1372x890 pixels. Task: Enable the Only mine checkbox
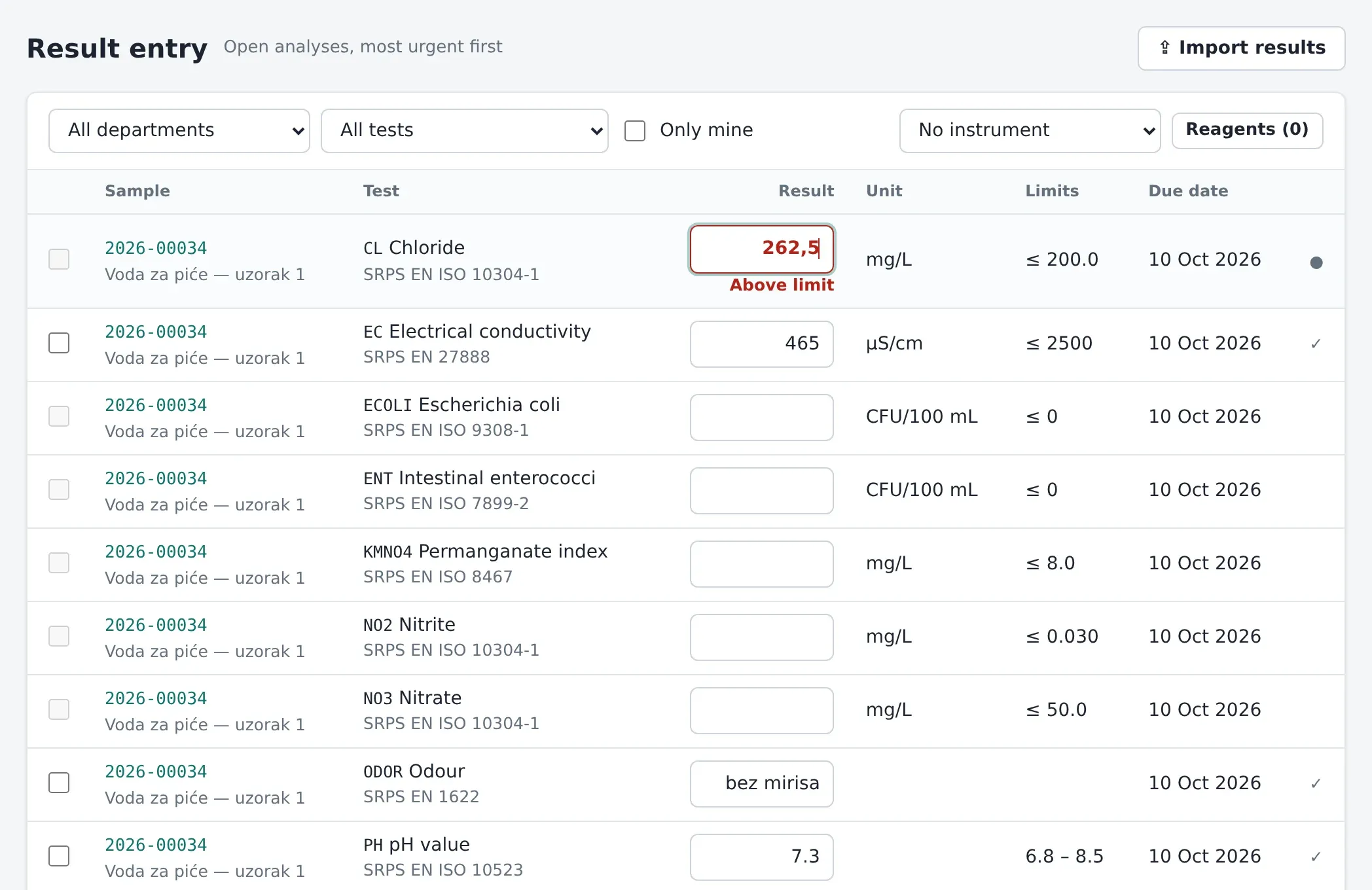pos(635,130)
